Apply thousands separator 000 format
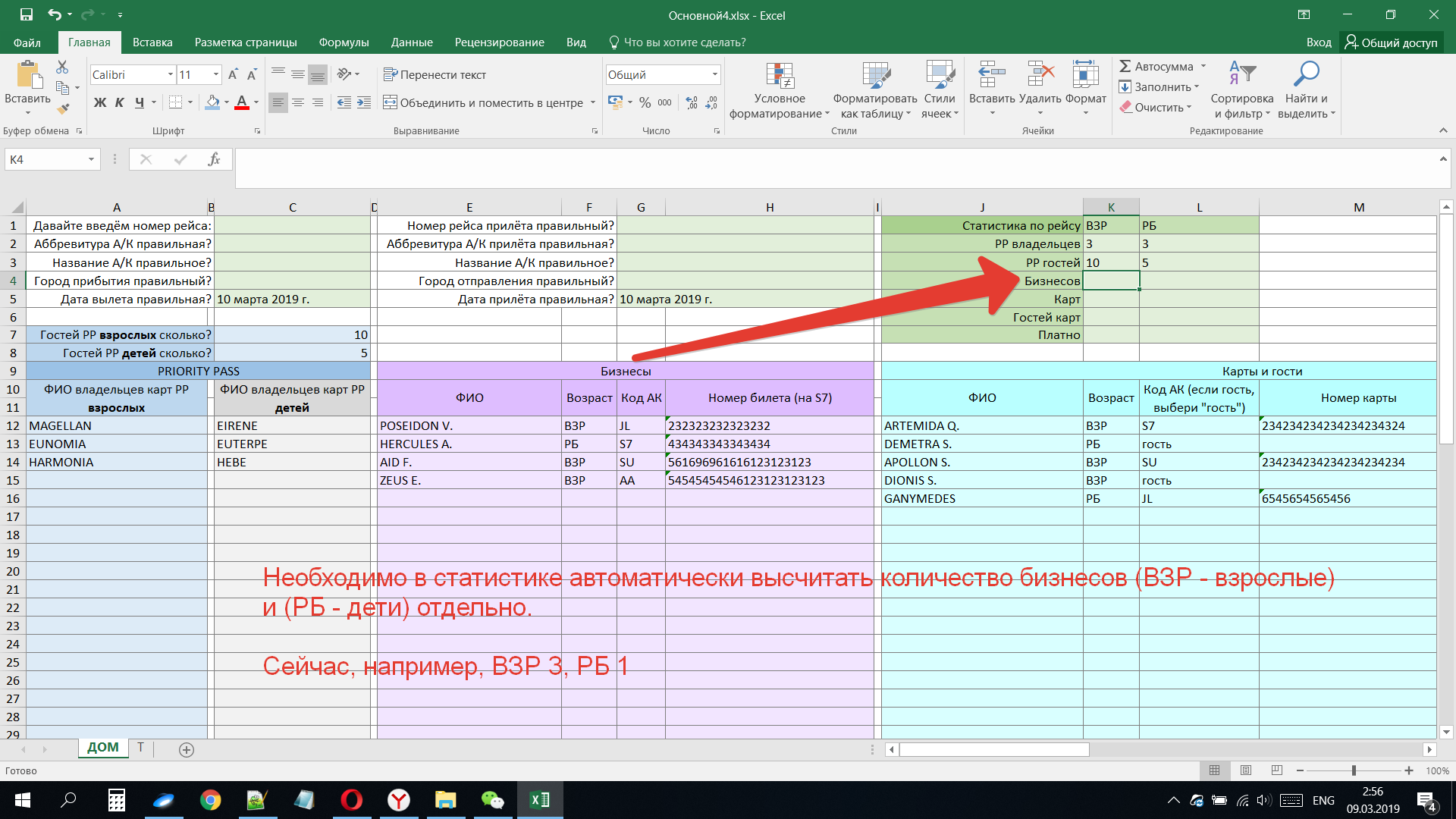Viewport: 1456px width, 819px height. tap(665, 102)
